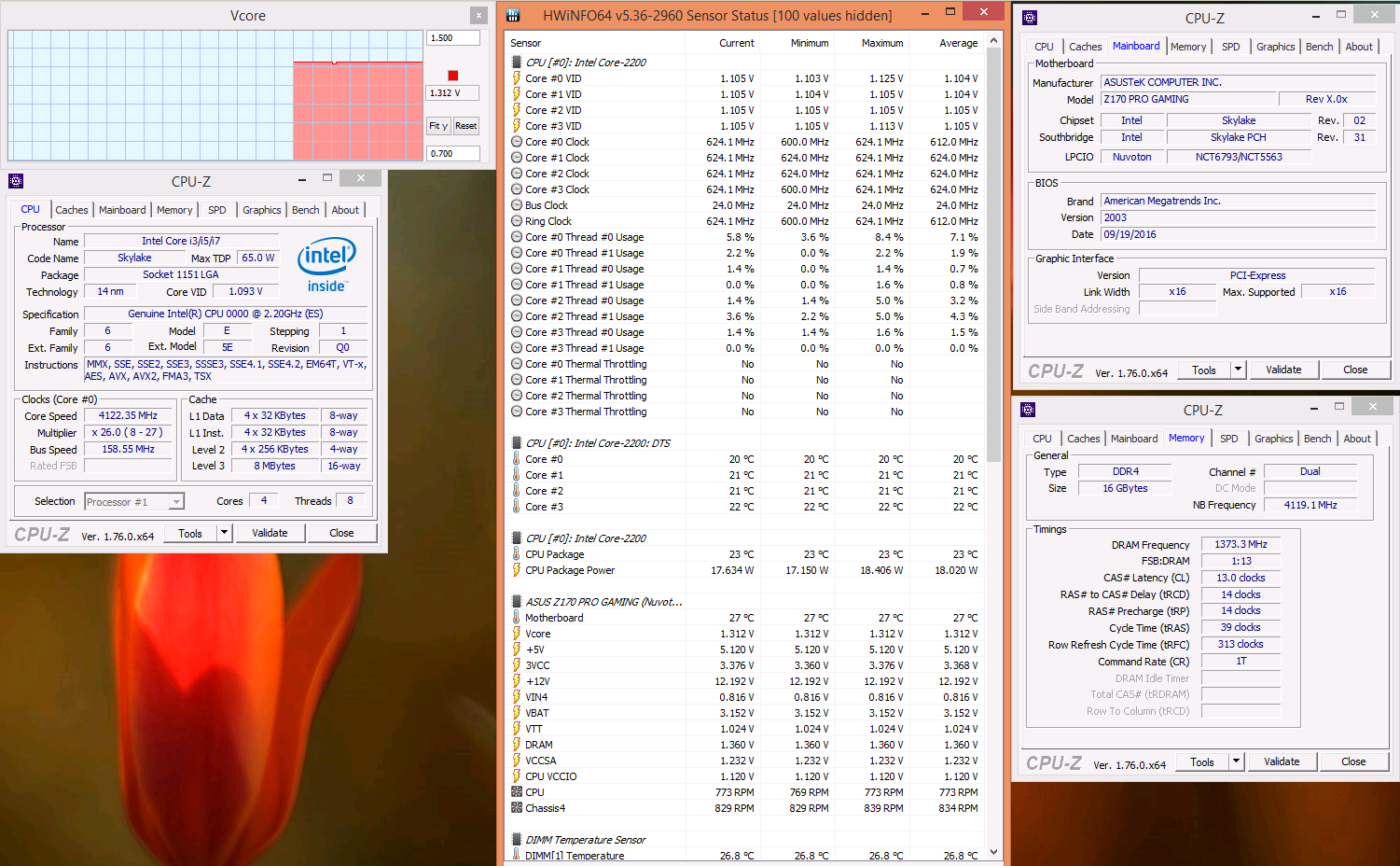Select the Multiplier value x 26.0 ( 8 - 27 )
Viewport: 1400px width, 866px height.
point(128,433)
